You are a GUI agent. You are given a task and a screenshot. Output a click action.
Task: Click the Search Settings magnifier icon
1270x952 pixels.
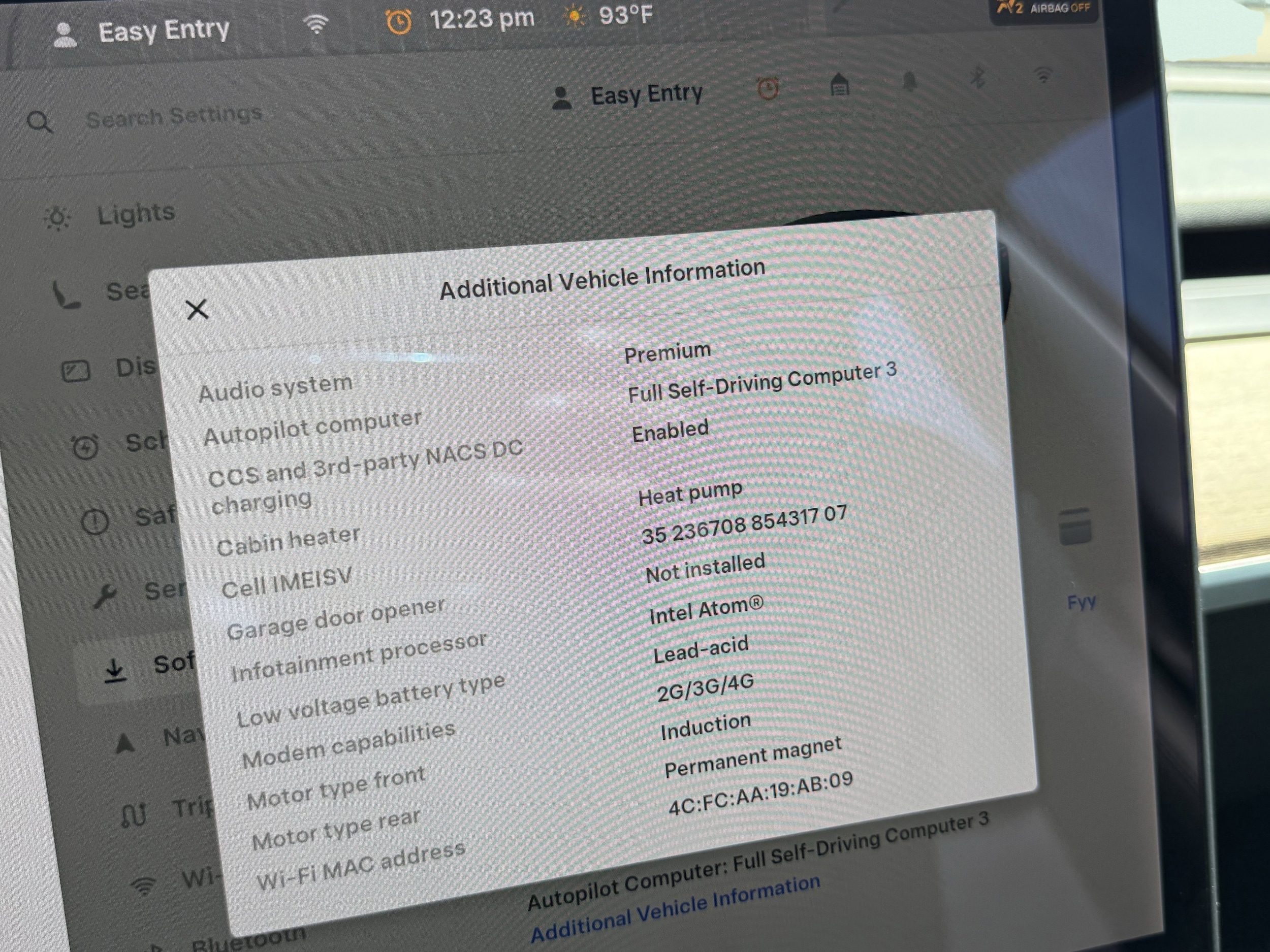click(x=40, y=122)
